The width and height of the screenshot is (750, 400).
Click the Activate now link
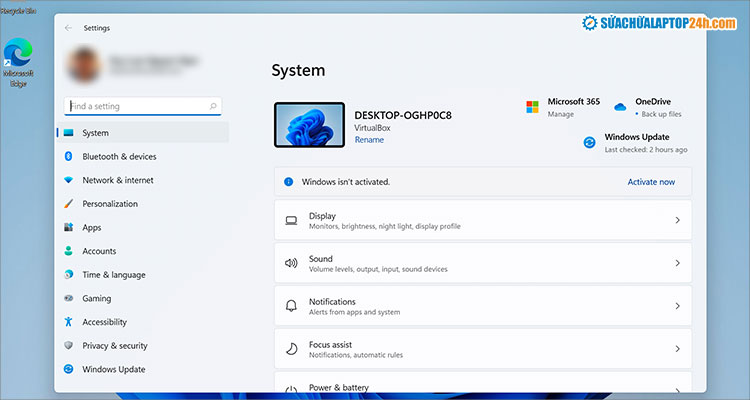[651, 182]
